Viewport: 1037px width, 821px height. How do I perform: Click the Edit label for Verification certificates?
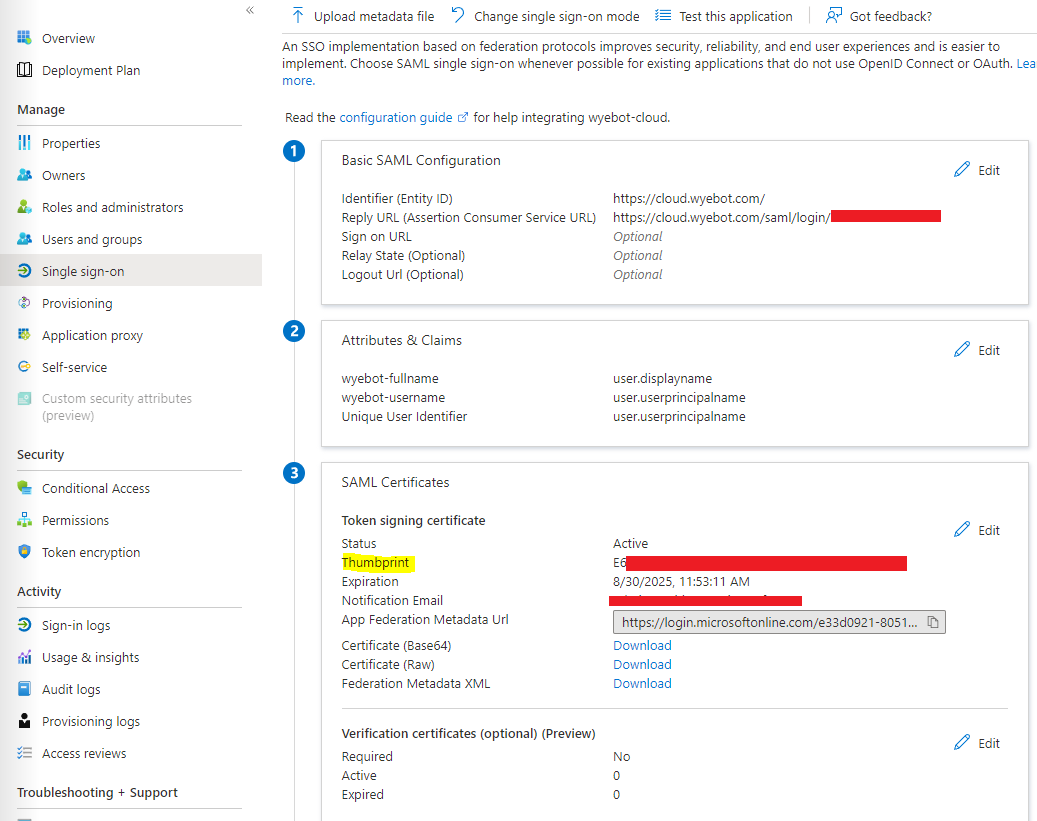coord(989,744)
